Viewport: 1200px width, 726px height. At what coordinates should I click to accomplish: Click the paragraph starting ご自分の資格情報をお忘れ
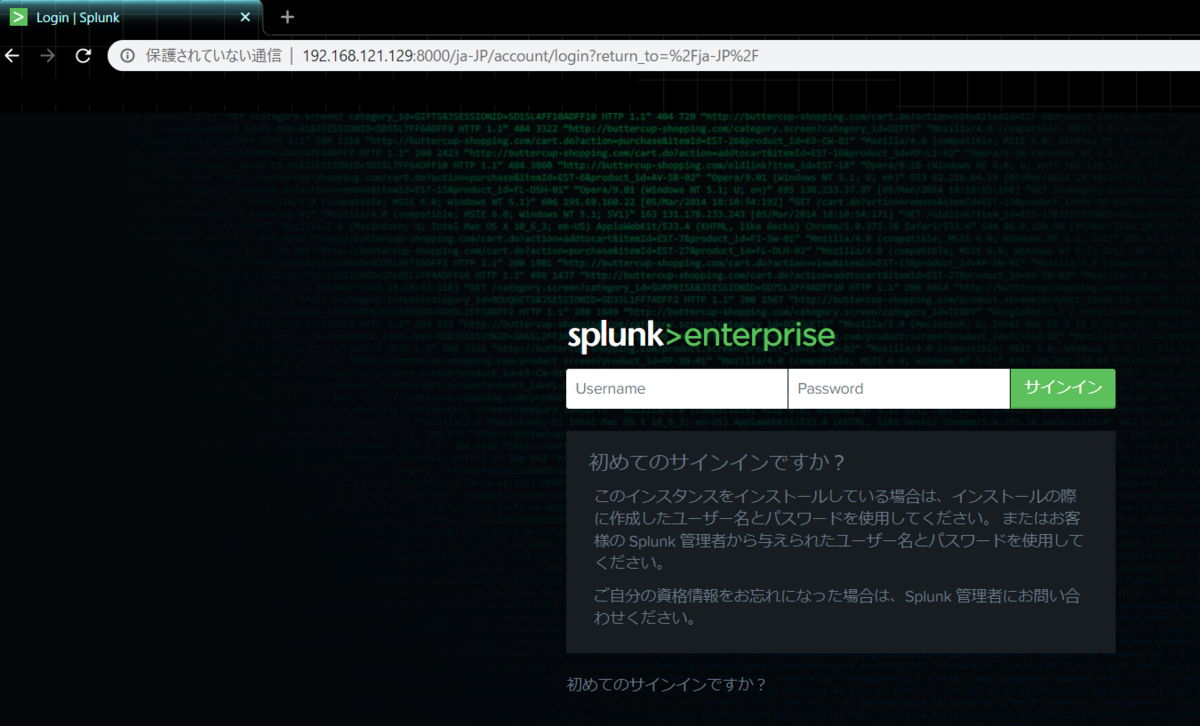[837, 607]
